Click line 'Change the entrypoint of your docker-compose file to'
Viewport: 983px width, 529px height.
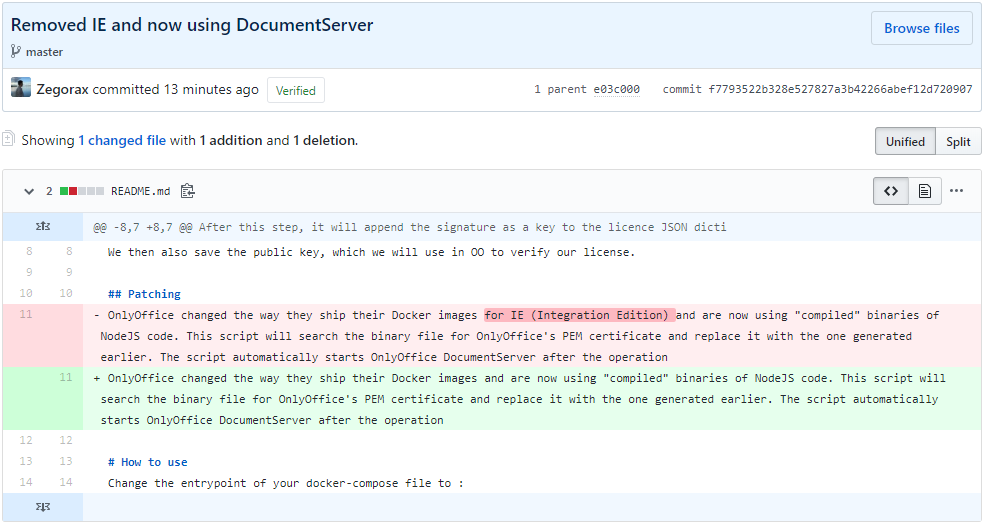[x=286, y=483]
